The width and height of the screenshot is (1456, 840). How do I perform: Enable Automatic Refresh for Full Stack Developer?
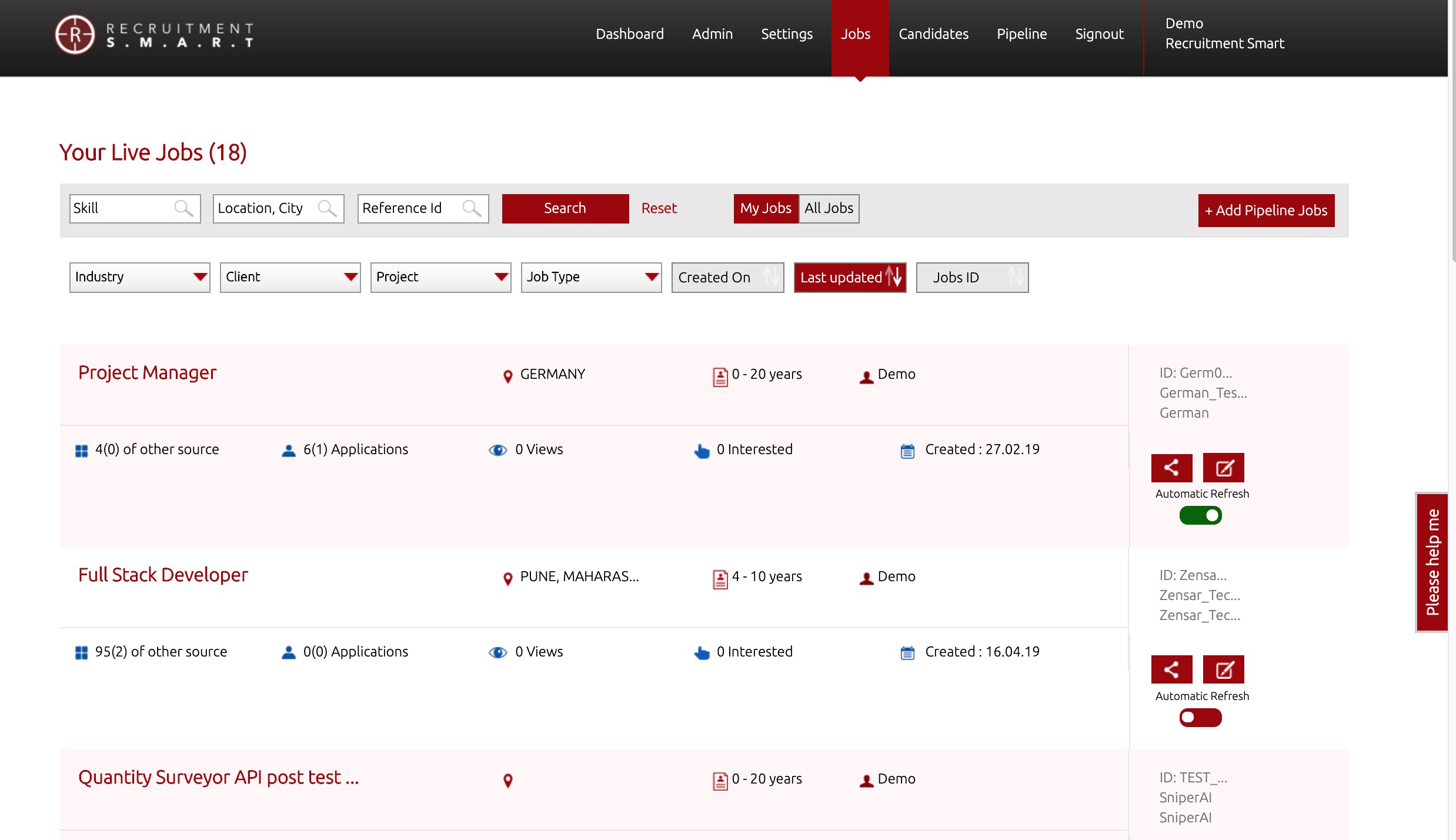1200,718
